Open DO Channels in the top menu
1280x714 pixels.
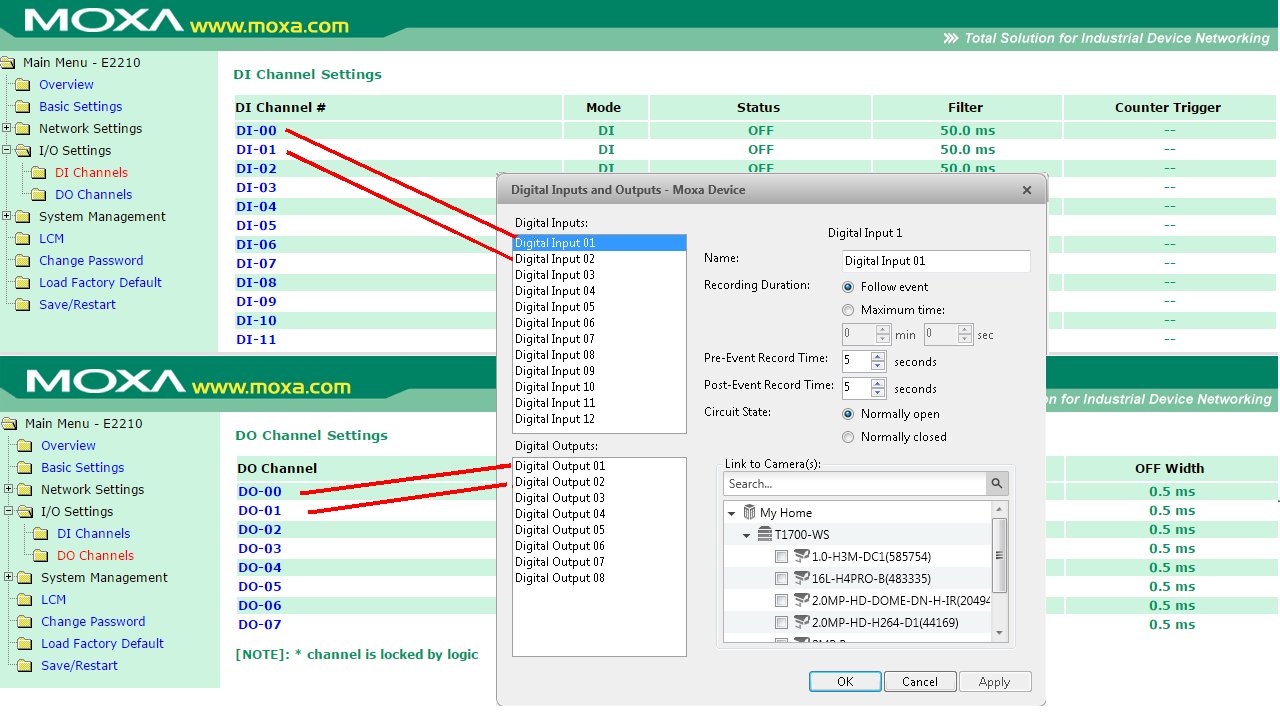pos(93,195)
